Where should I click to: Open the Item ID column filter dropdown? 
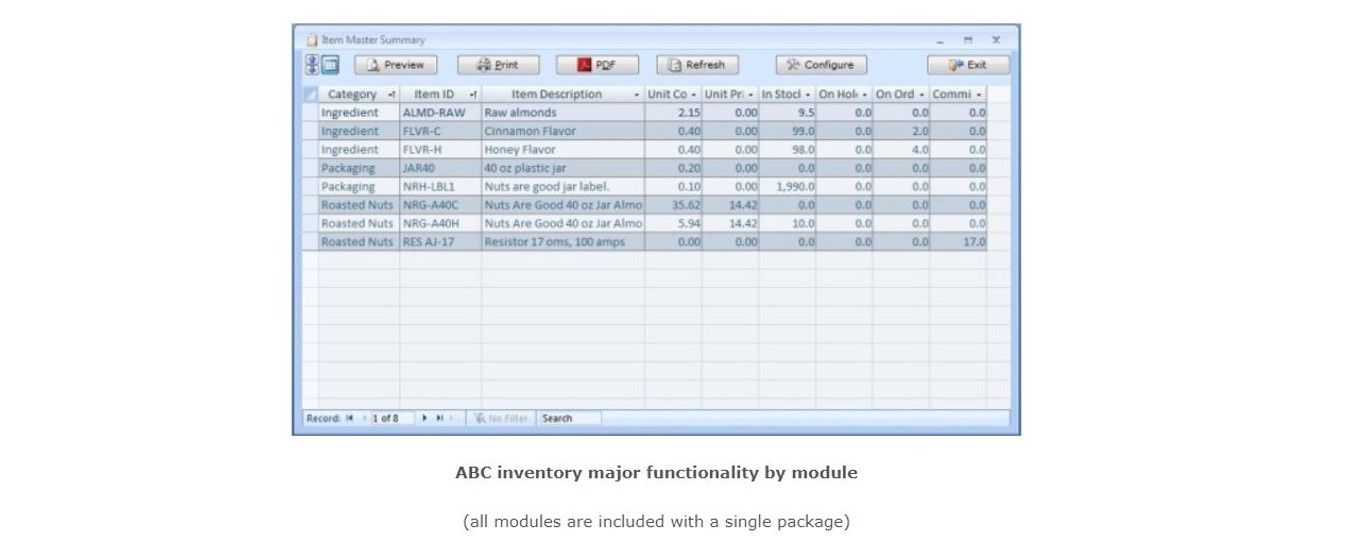point(473,94)
